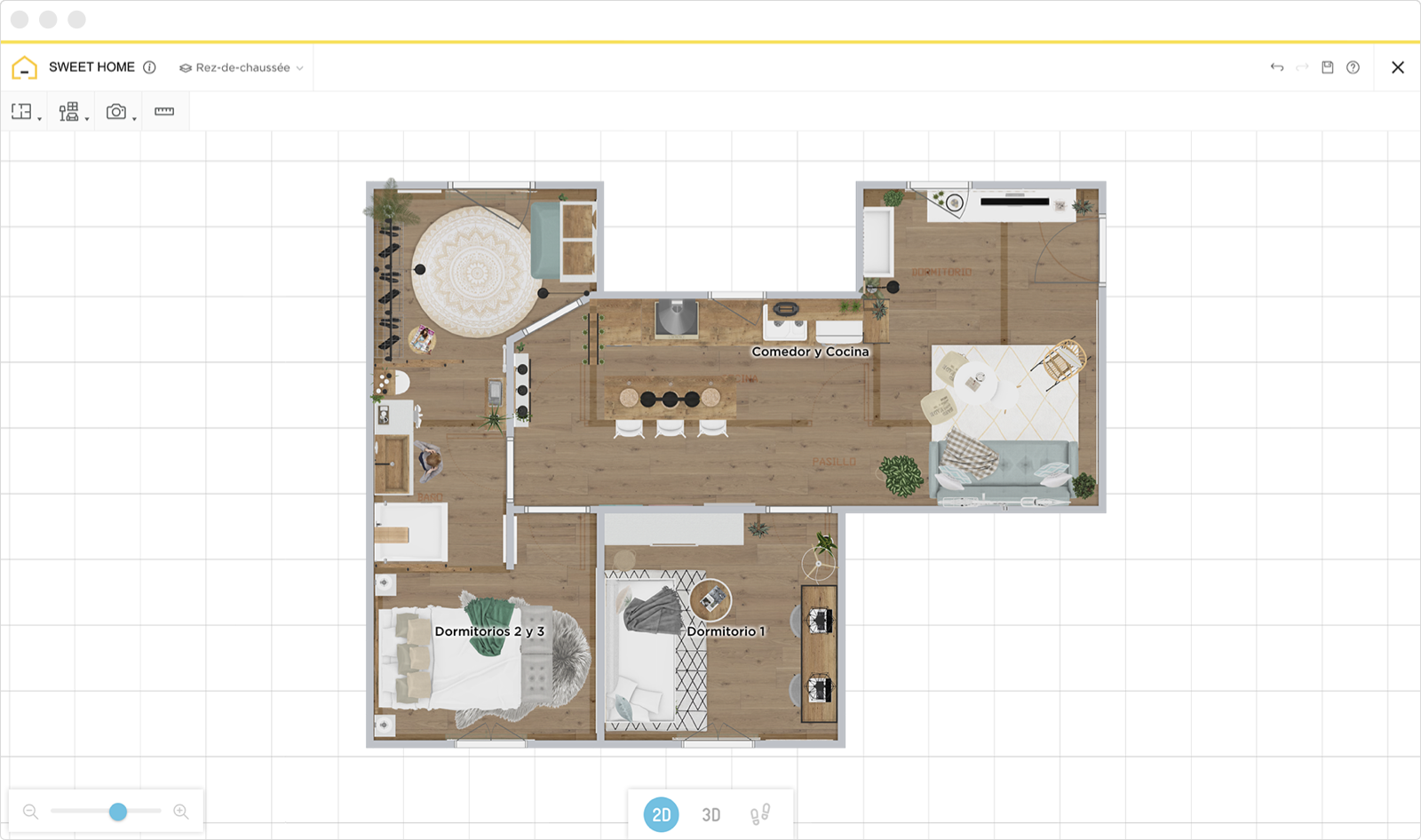
Task: Switch to 2D view mode
Action: click(x=662, y=814)
